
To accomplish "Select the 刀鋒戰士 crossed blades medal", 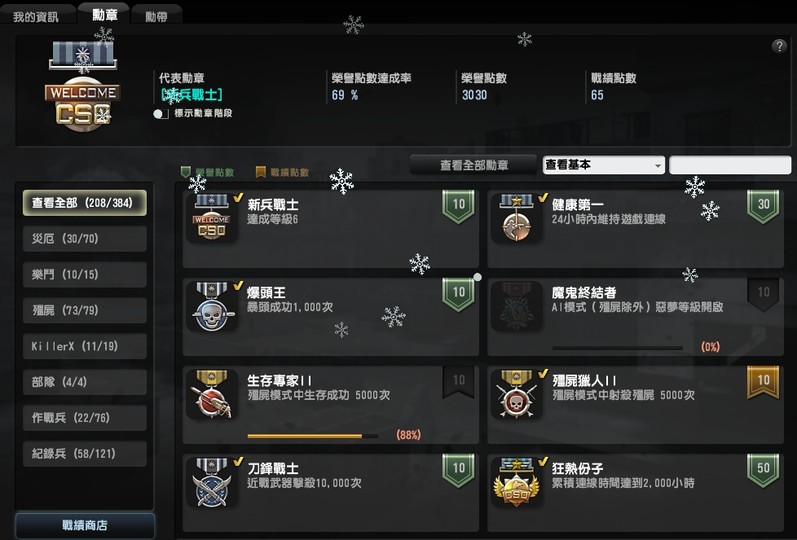I will 211,483.
